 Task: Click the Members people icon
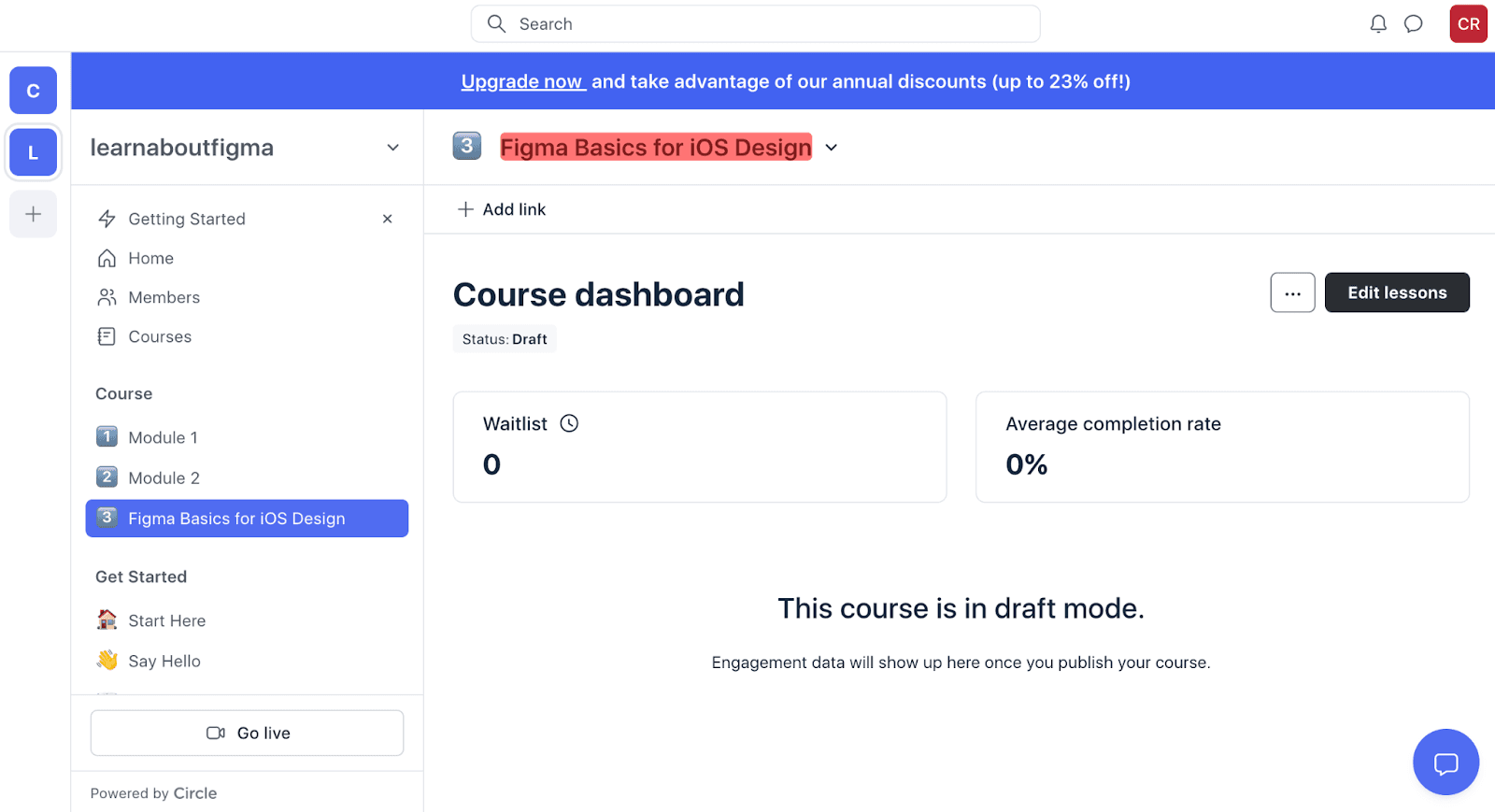click(x=107, y=297)
